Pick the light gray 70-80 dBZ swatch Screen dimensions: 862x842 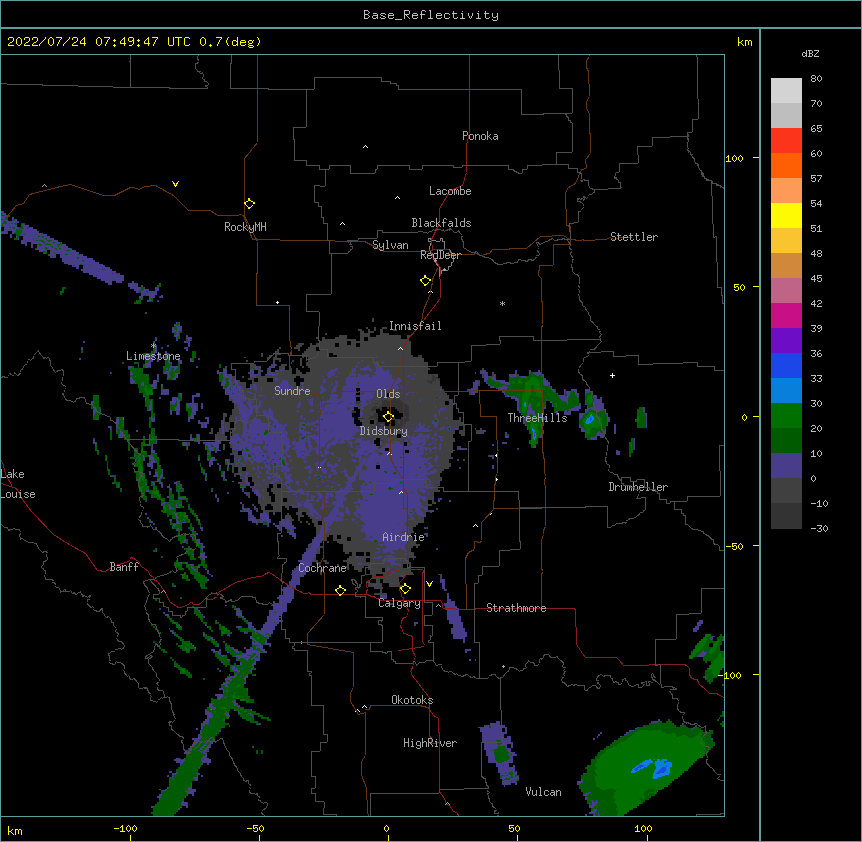point(786,91)
